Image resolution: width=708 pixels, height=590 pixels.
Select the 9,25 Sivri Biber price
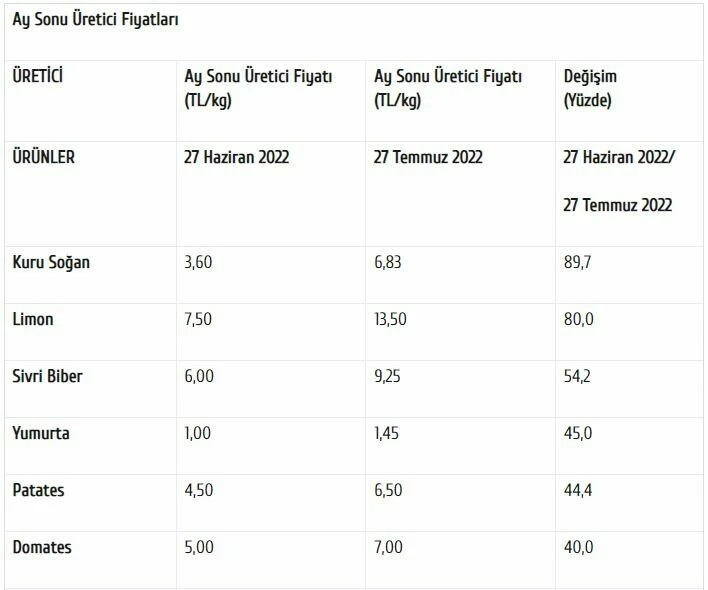click(x=389, y=377)
